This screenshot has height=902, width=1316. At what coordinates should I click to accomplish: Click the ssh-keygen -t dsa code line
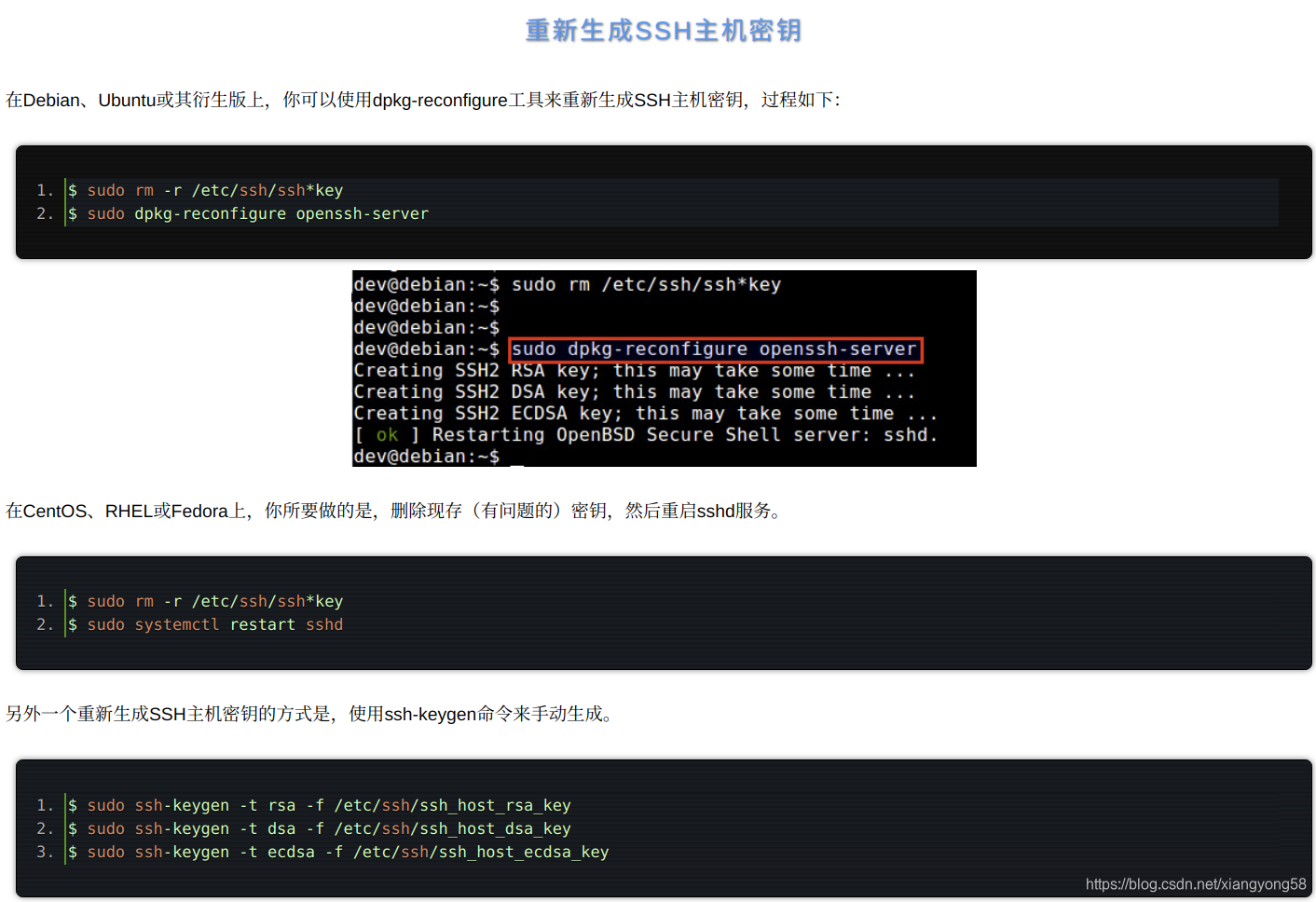click(x=319, y=828)
